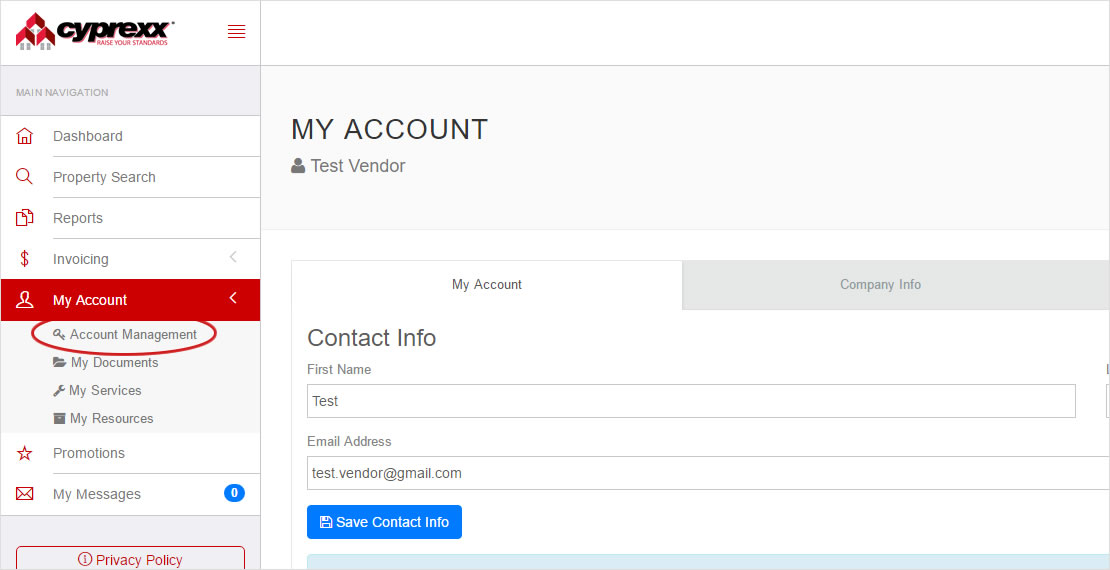
Task: Click the Promotions star icon
Action: click(x=25, y=453)
